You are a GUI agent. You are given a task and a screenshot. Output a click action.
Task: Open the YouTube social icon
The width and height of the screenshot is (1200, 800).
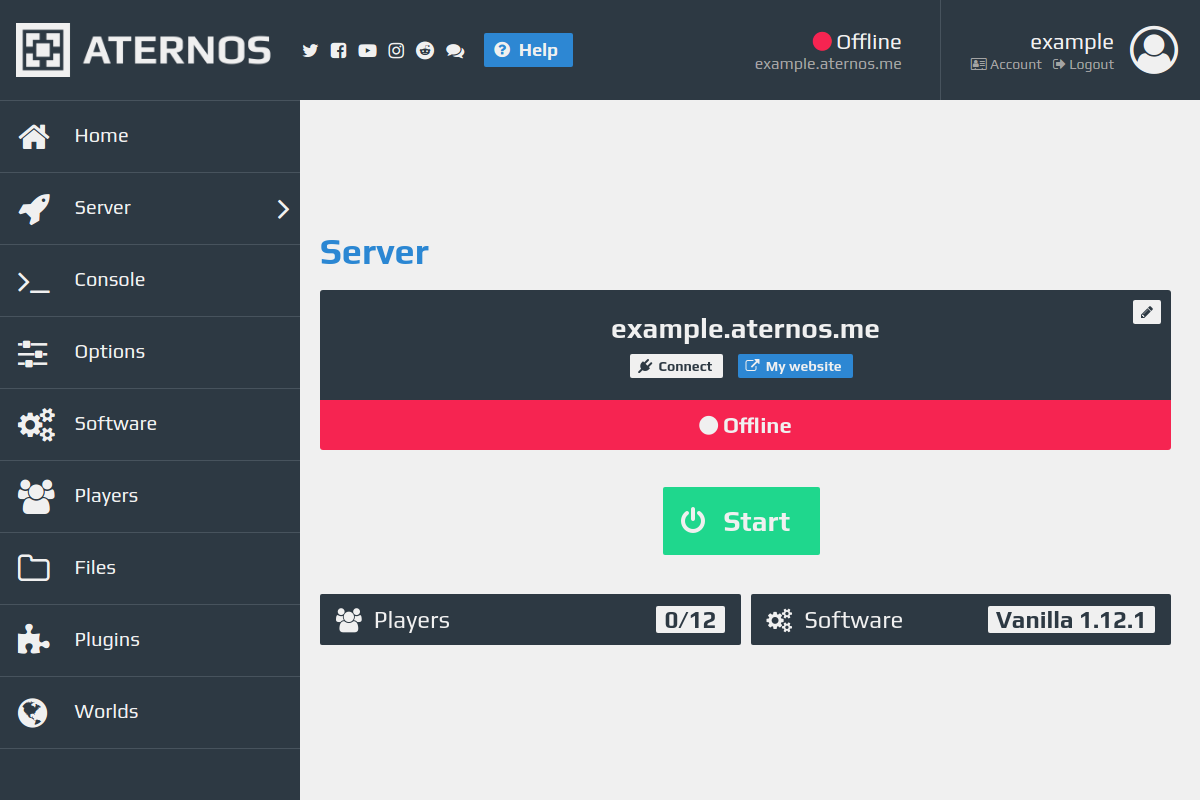367,50
